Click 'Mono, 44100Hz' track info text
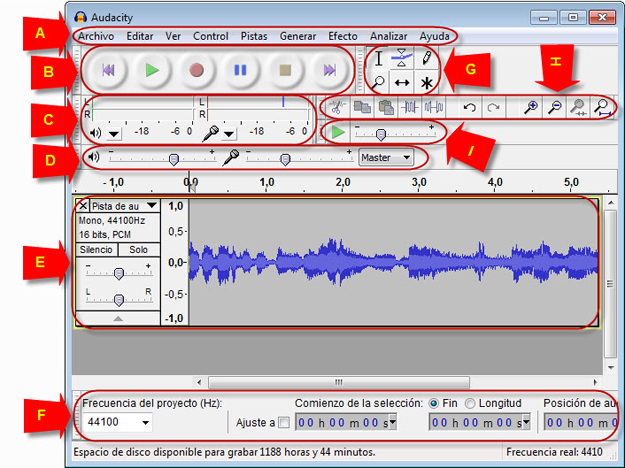This screenshot has height=468, width=625. [x=112, y=220]
